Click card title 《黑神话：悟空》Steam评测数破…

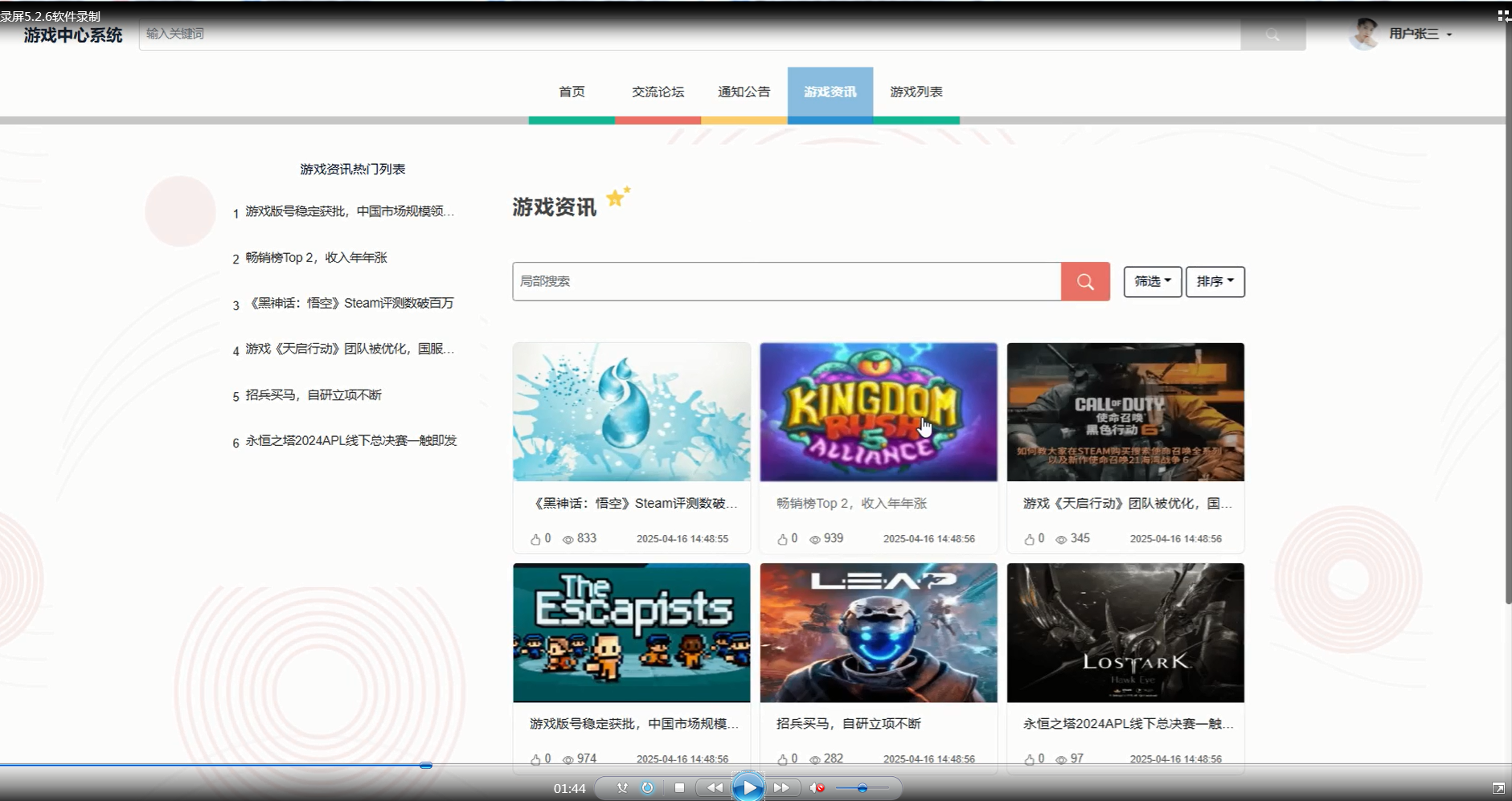pyautogui.click(x=633, y=504)
